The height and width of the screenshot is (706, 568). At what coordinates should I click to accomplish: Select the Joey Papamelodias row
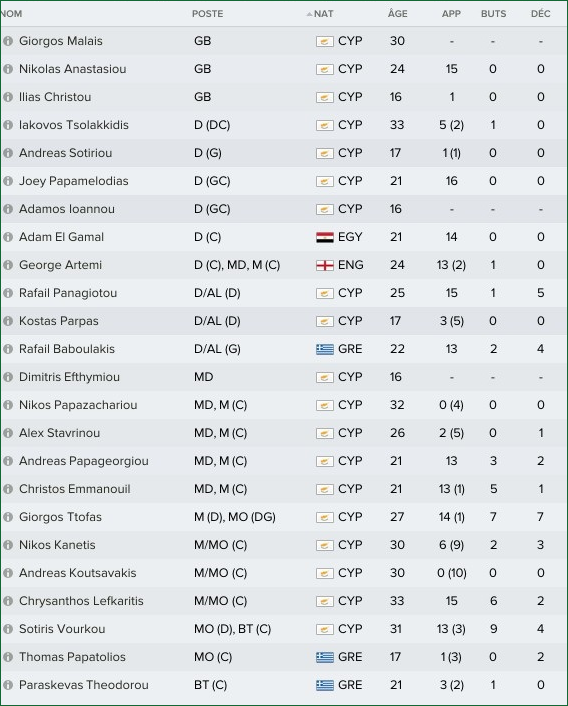(284, 181)
